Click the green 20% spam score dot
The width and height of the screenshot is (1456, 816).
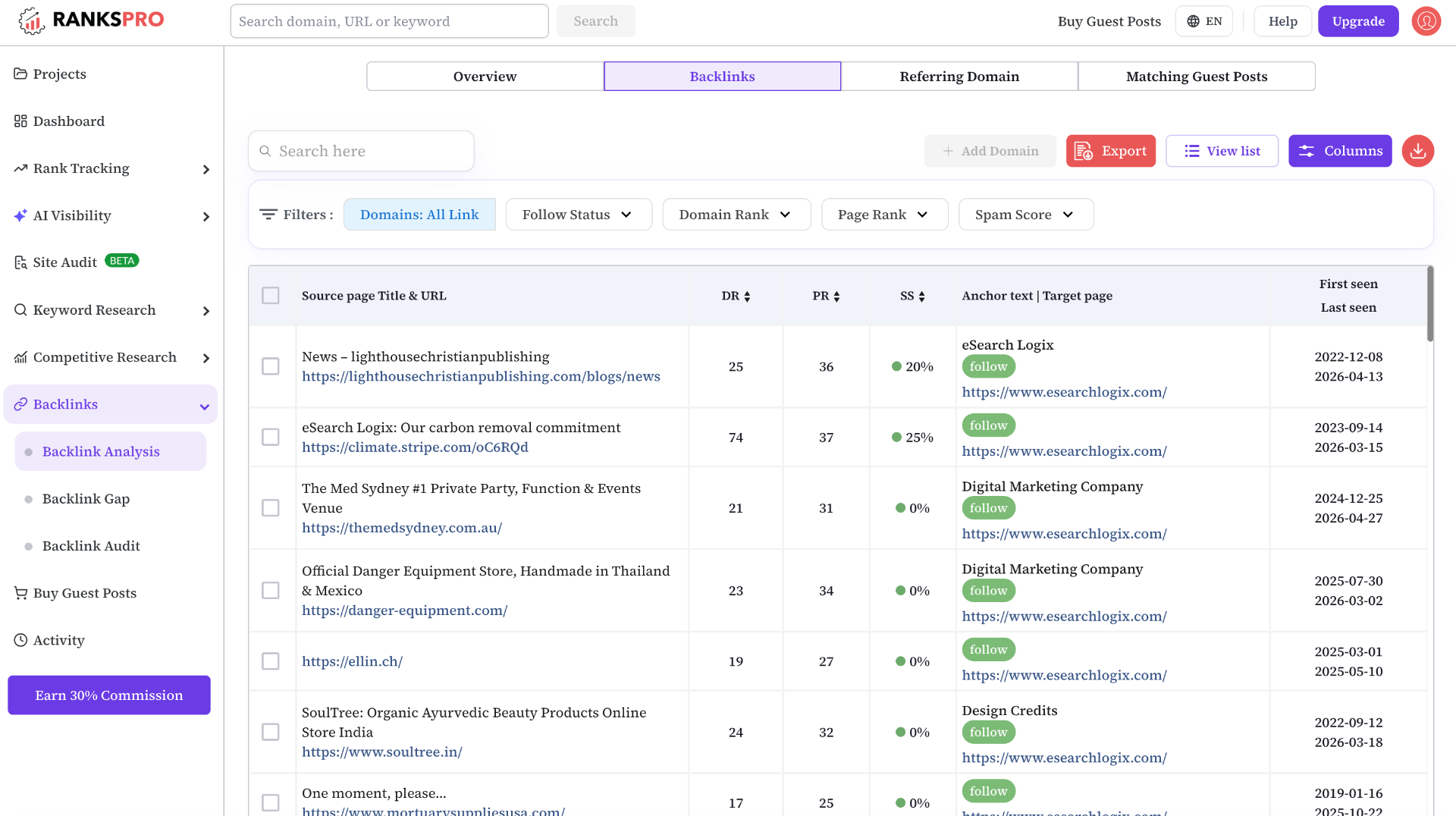[x=896, y=366]
